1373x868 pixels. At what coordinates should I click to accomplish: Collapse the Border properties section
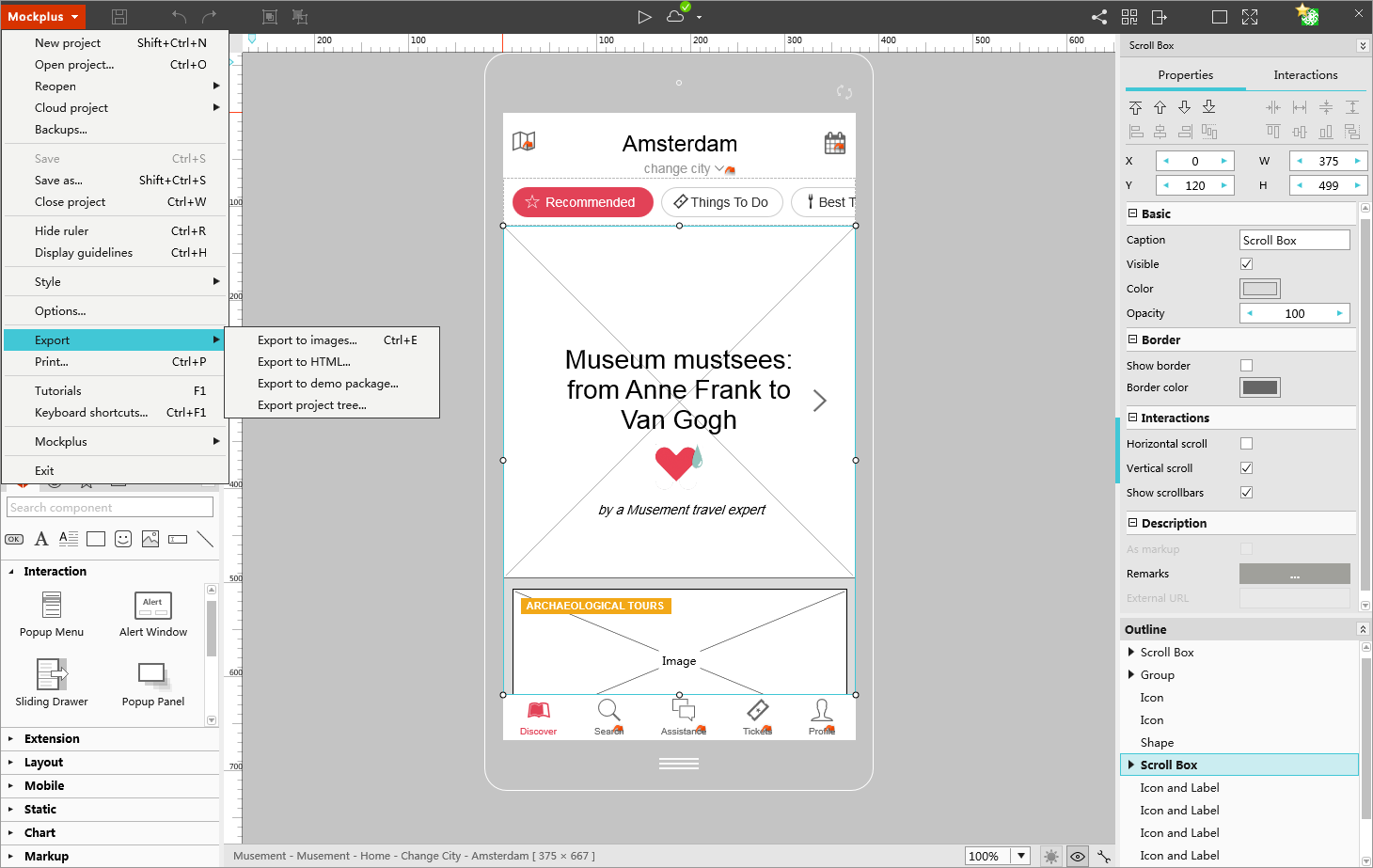coord(1132,339)
